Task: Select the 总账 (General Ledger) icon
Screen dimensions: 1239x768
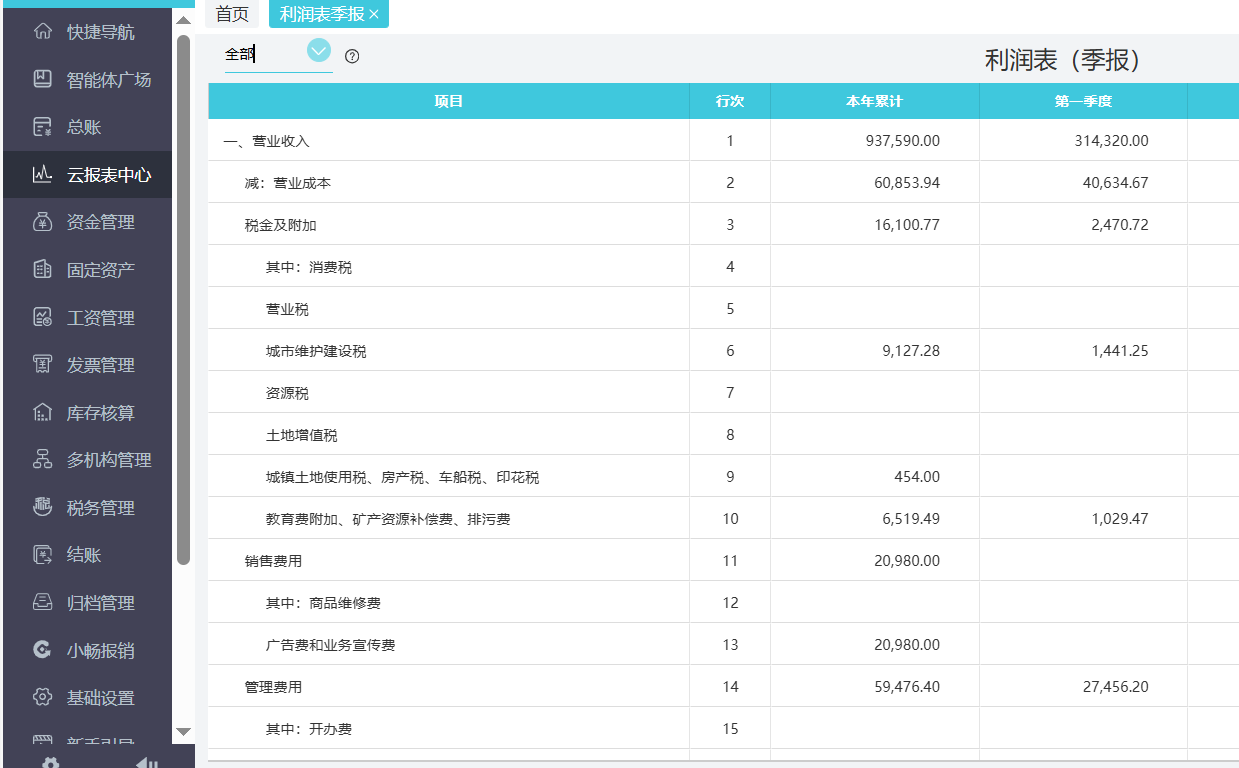Action: pos(42,127)
